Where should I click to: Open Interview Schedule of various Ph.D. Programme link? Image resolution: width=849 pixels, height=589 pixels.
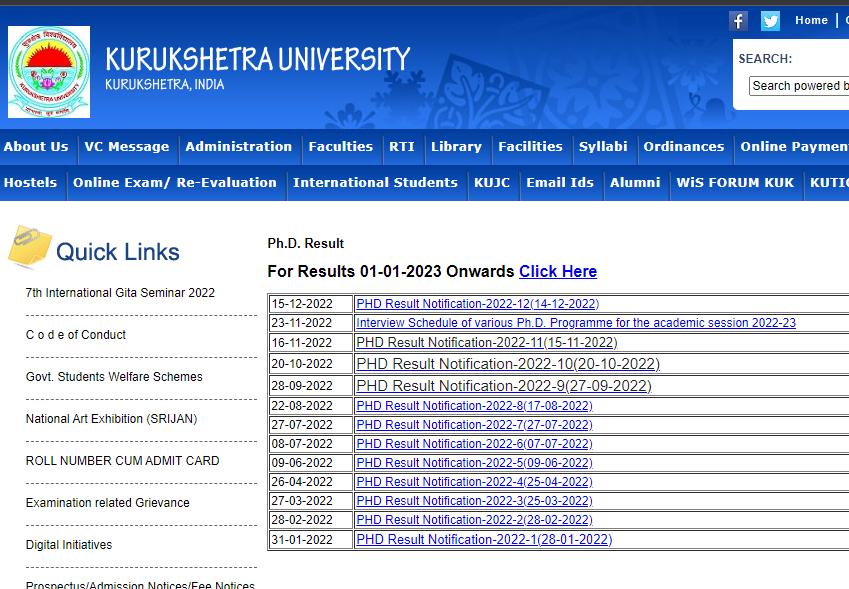(x=576, y=323)
